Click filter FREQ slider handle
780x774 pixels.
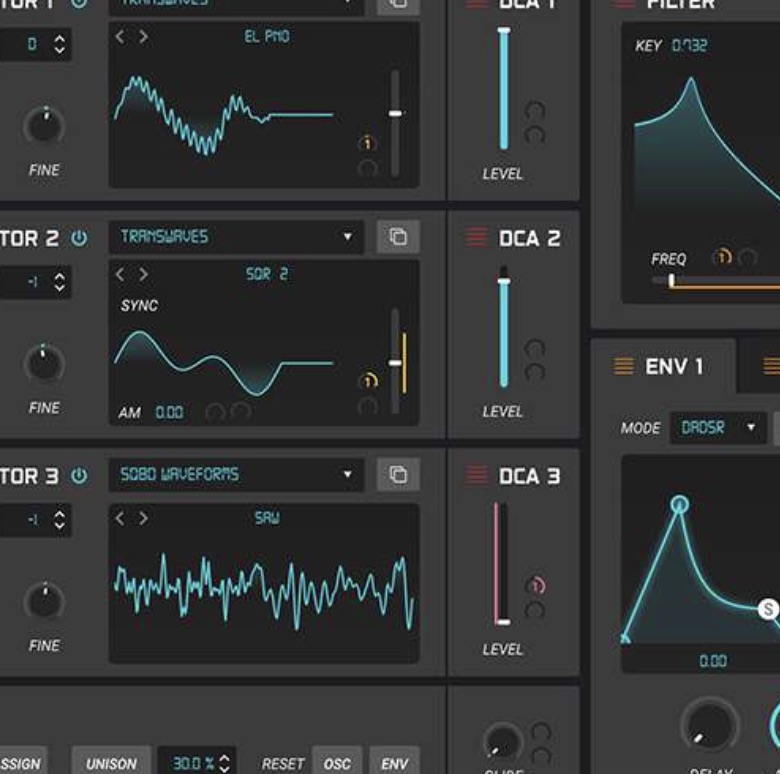(x=672, y=281)
